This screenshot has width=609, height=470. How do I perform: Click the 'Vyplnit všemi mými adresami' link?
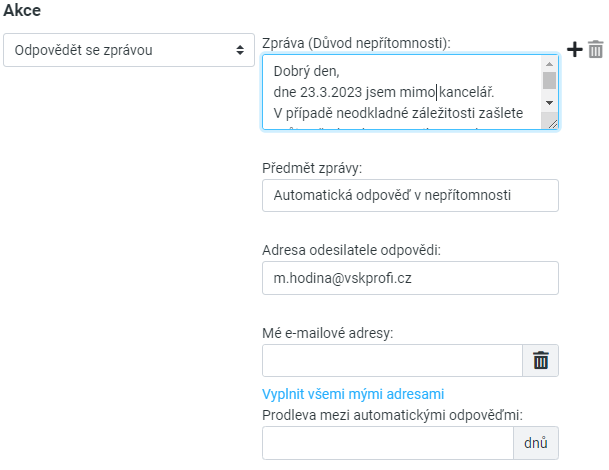click(x=353, y=393)
